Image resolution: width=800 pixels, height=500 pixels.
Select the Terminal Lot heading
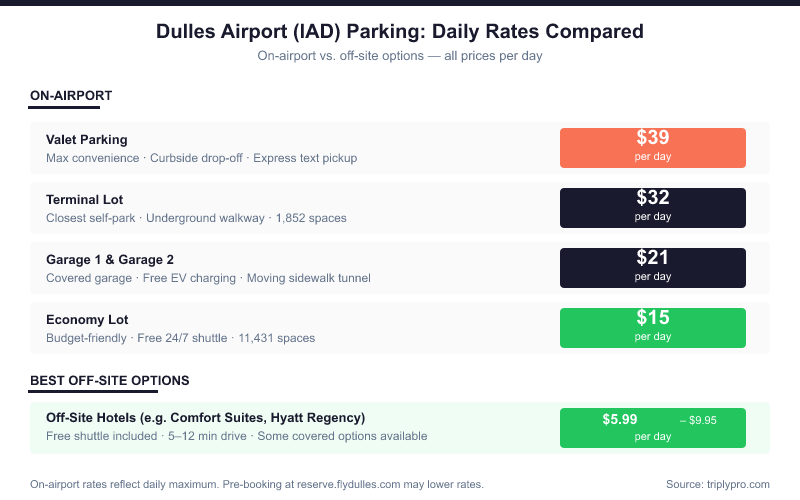85,200
